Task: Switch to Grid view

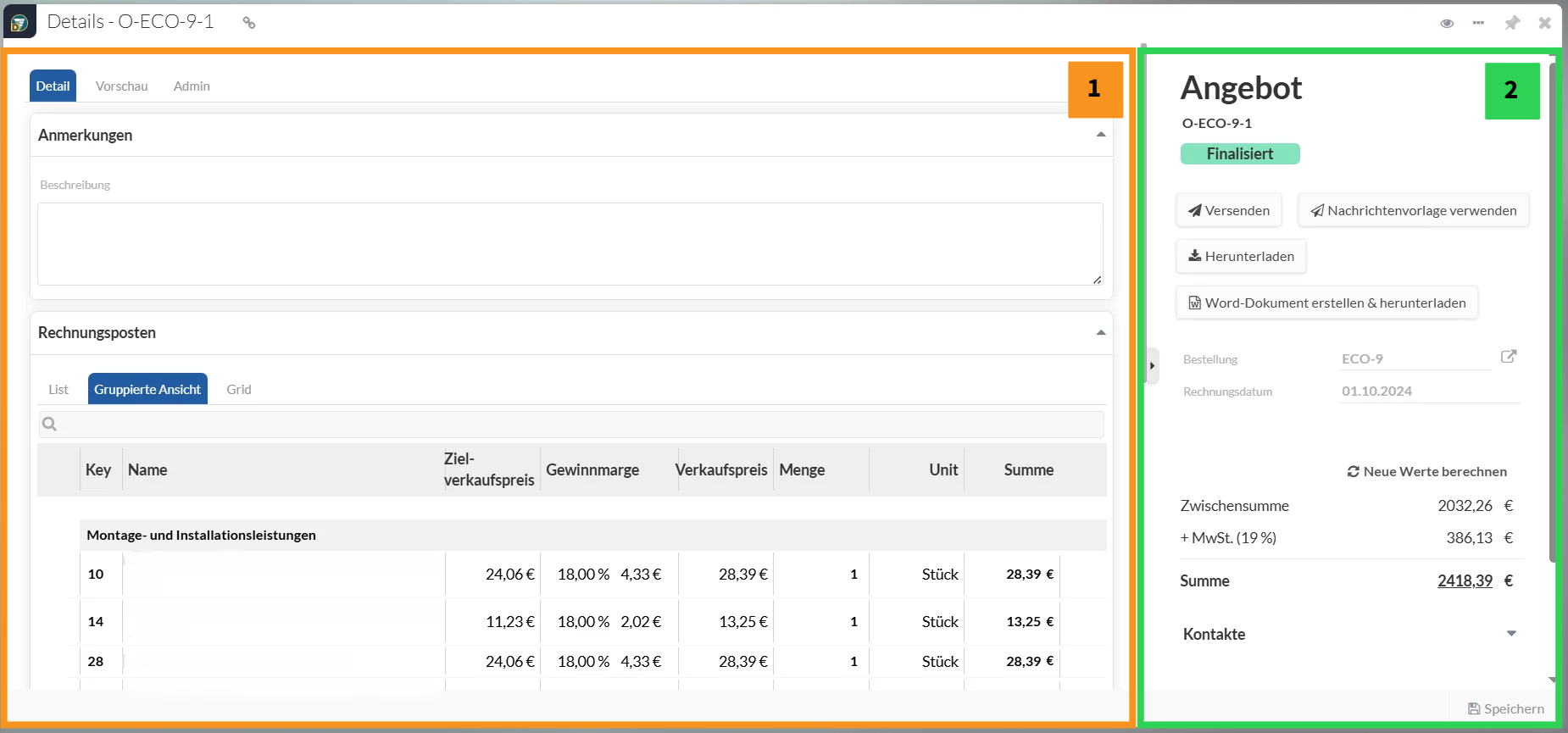Action: coord(238,390)
